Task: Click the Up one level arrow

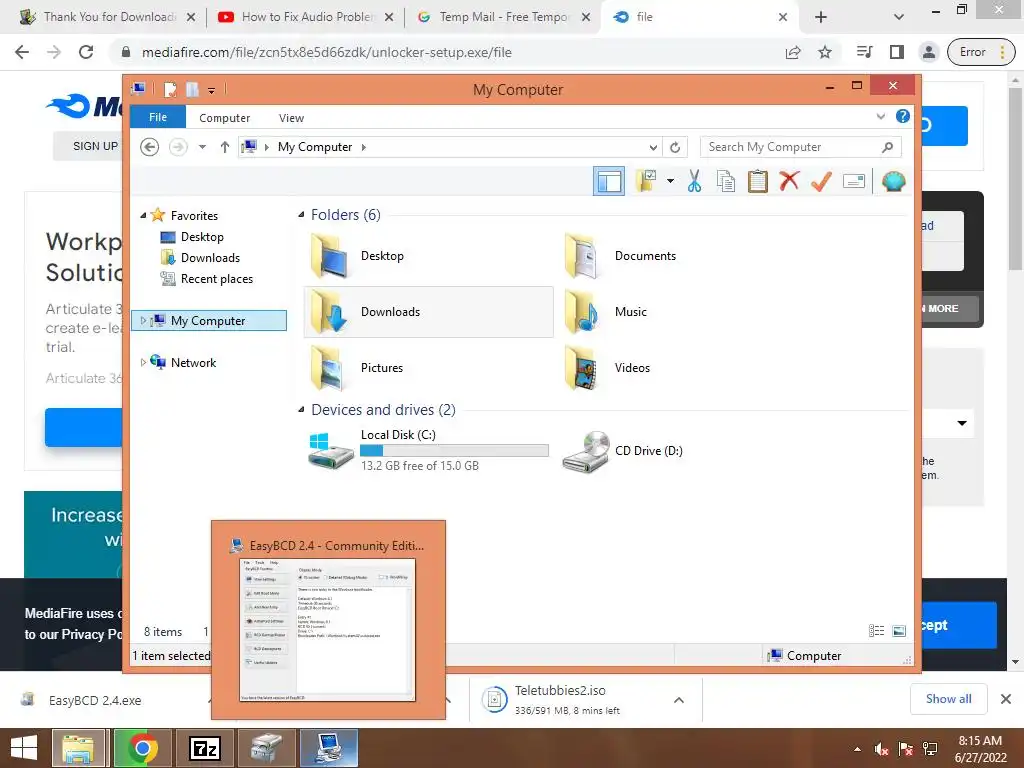Action: click(x=225, y=147)
